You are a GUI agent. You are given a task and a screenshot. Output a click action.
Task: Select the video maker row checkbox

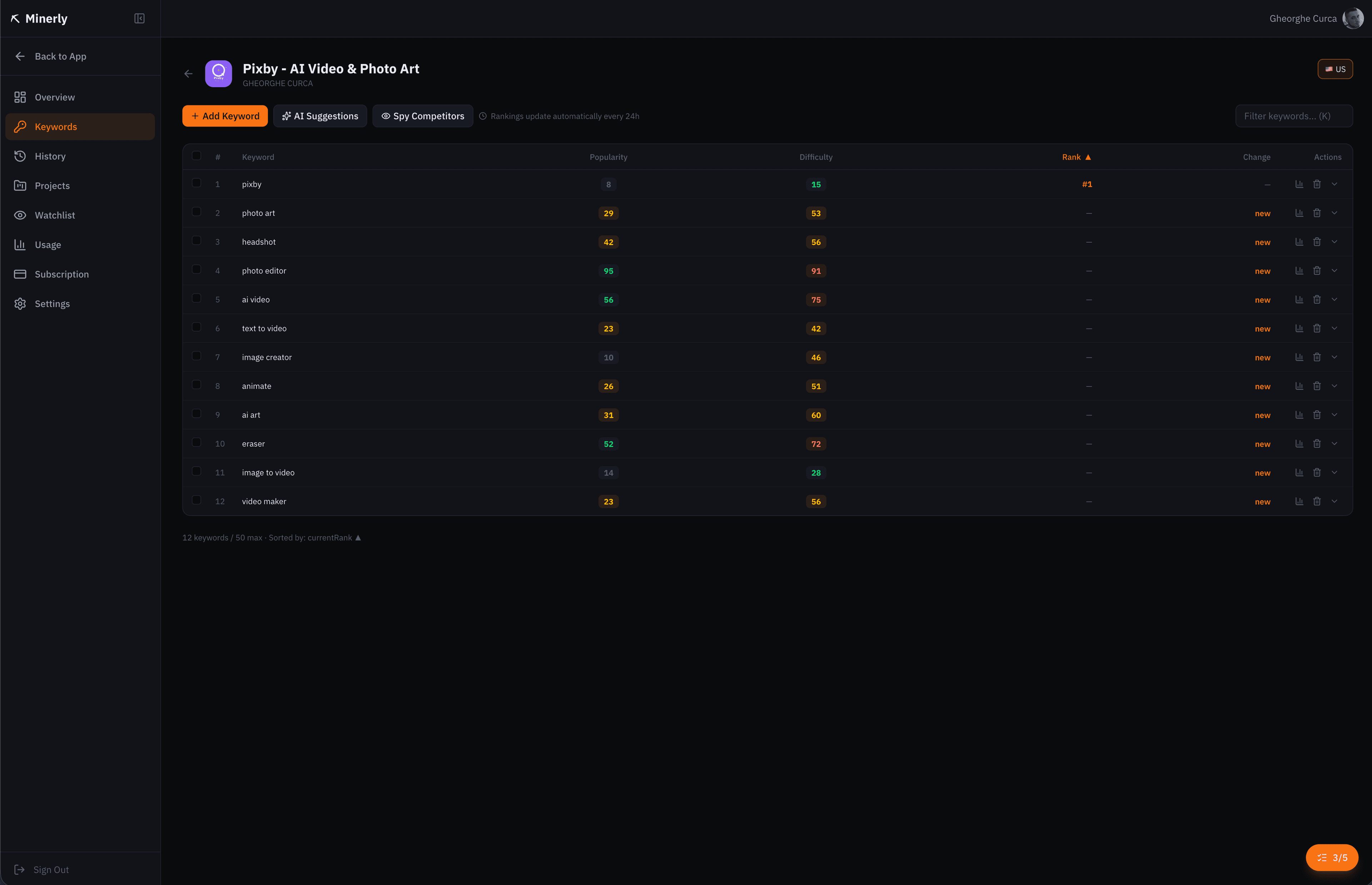(197, 500)
